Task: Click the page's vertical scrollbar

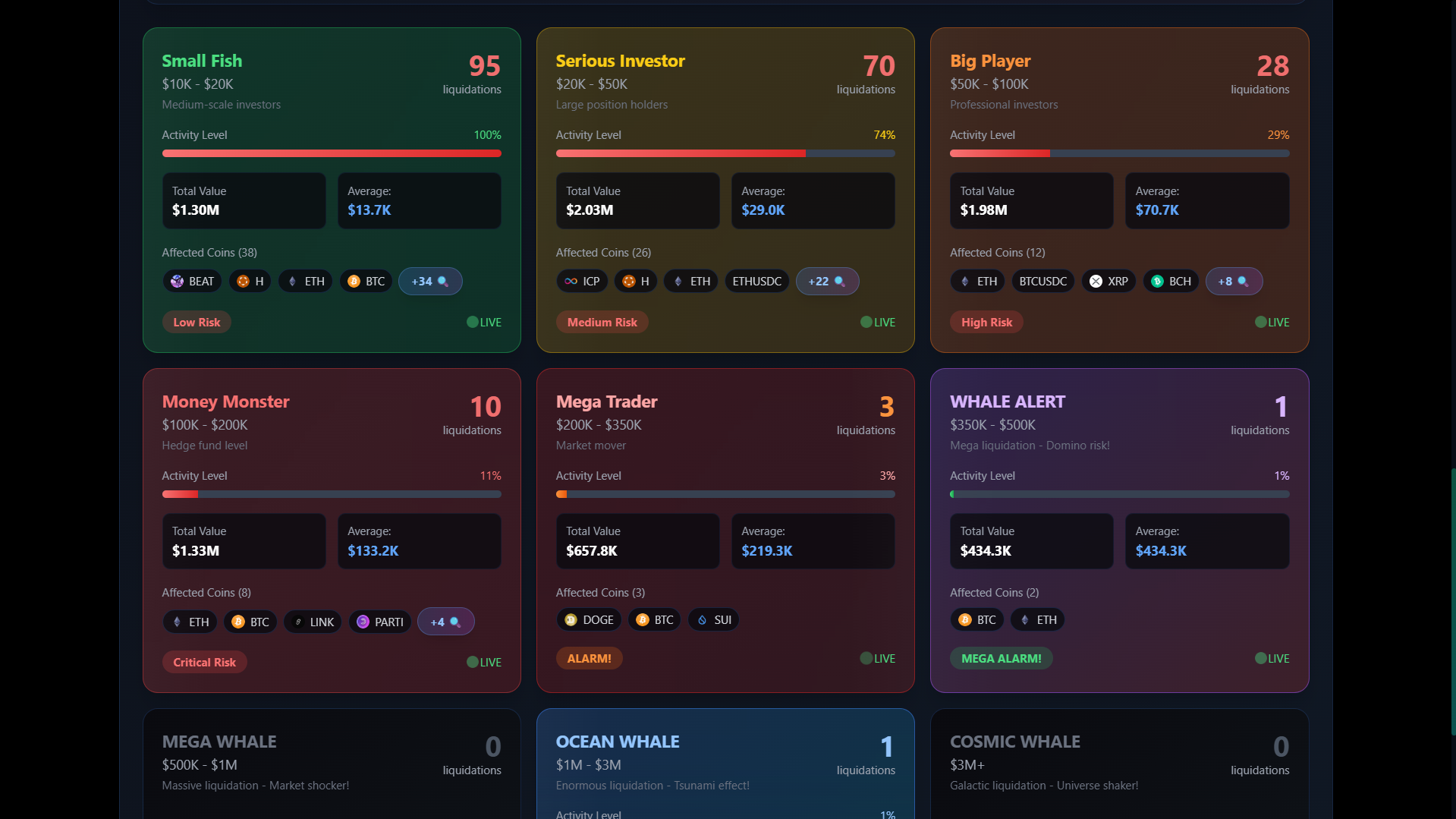Action: coord(1452,600)
